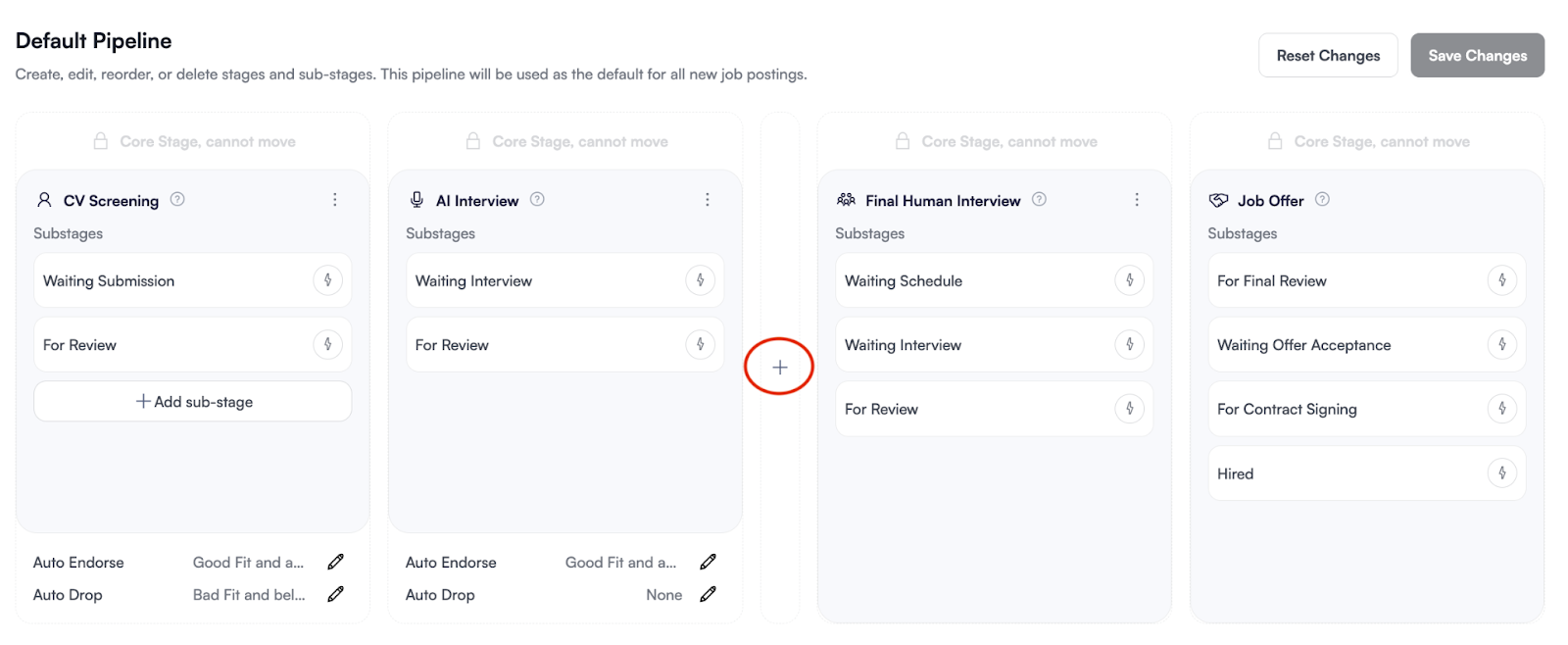Add sub-stage to CV Screening
The width and height of the screenshot is (1568, 645).
(x=193, y=402)
